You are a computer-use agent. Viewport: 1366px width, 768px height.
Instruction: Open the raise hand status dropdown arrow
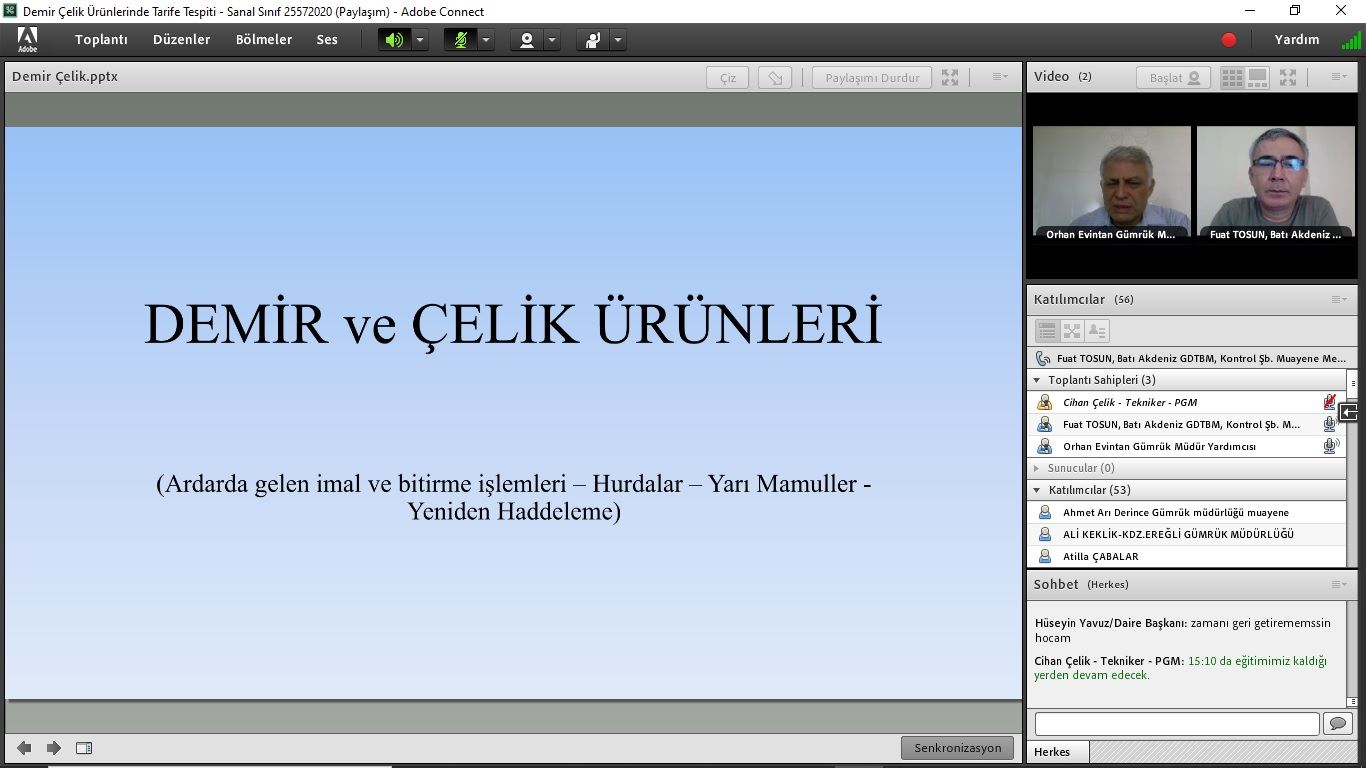click(x=618, y=40)
